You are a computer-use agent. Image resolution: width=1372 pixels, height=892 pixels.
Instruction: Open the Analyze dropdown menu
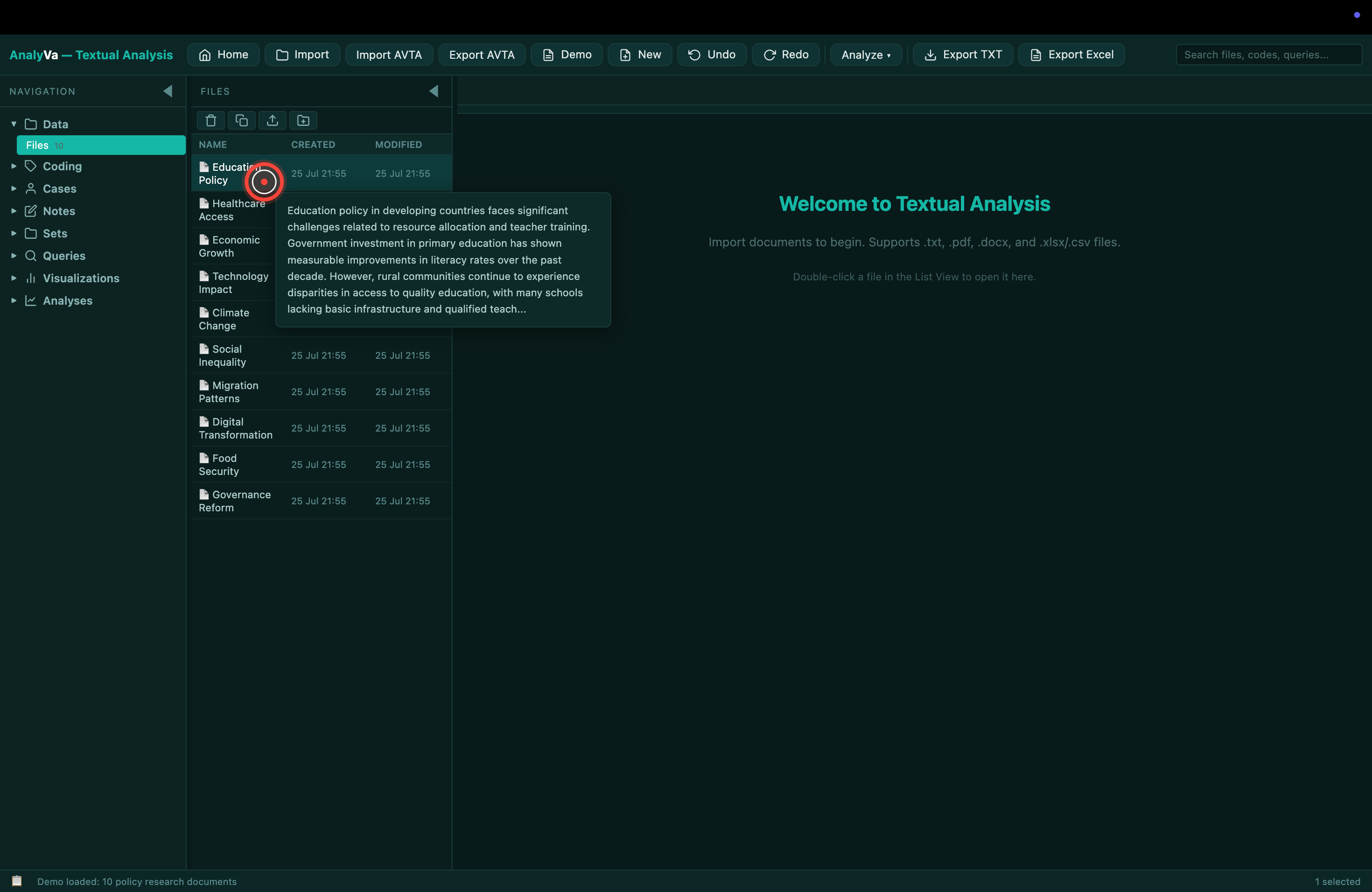[x=866, y=55]
